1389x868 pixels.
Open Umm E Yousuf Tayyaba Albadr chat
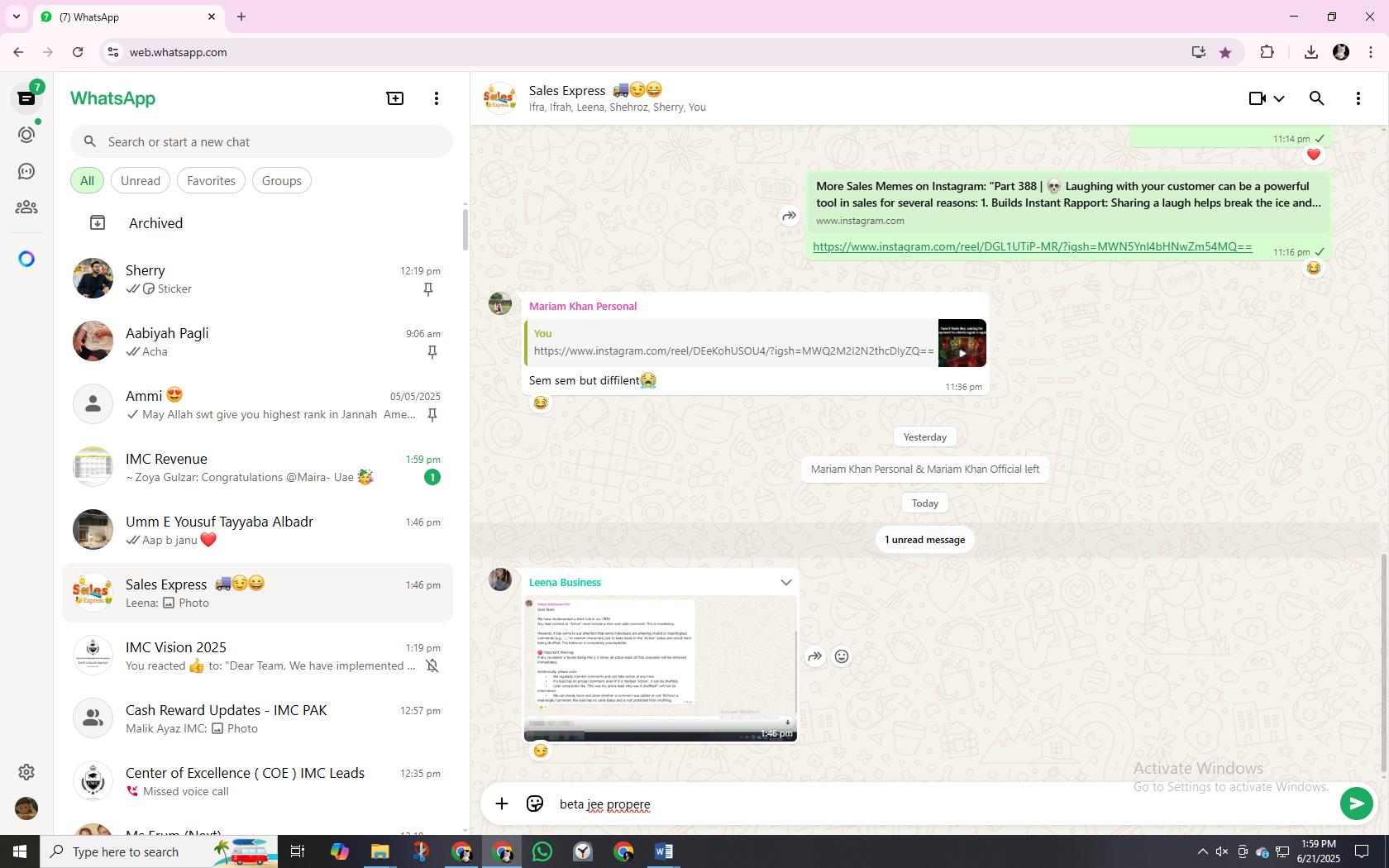click(x=258, y=530)
